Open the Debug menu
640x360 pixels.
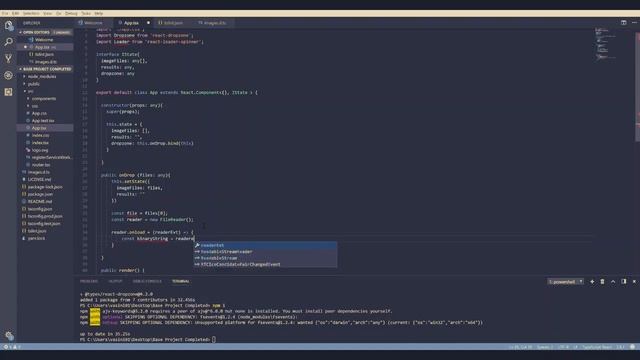coord(71,13)
